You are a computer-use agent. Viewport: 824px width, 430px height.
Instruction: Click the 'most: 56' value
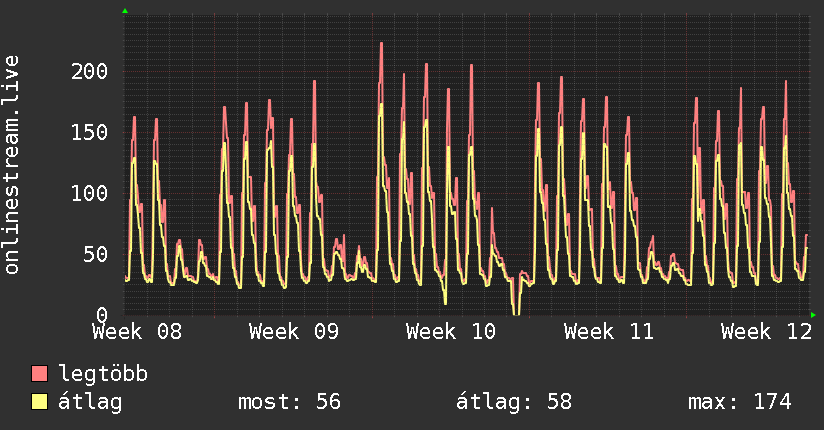pos(290,402)
